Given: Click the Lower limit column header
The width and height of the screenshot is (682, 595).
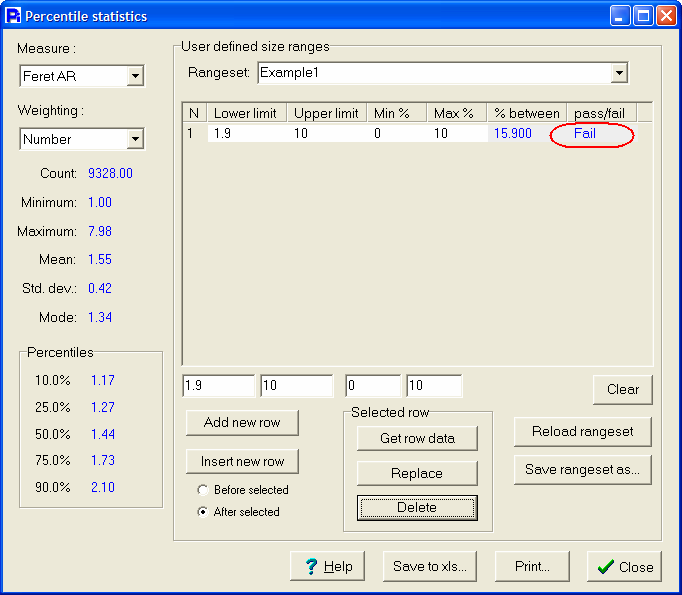Looking at the screenshot, I should point(247,113).
